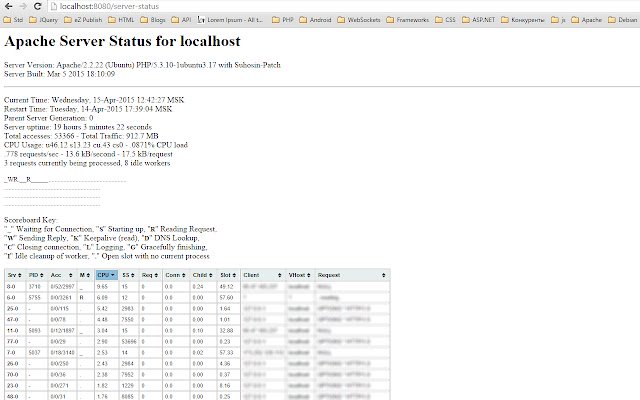Sort the table by PID column
This screenshot has height=400, width=640.
pyautogui.click(x=36, y=275)
